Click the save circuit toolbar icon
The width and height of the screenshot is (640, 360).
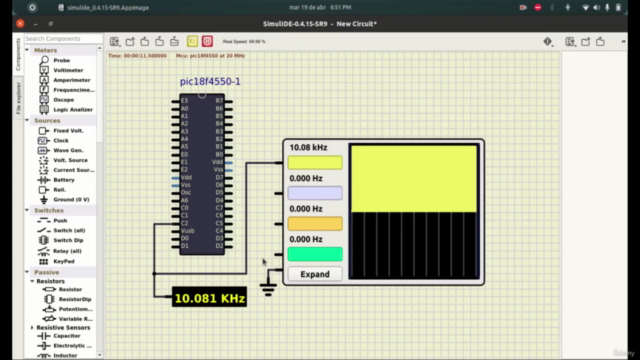144,41
